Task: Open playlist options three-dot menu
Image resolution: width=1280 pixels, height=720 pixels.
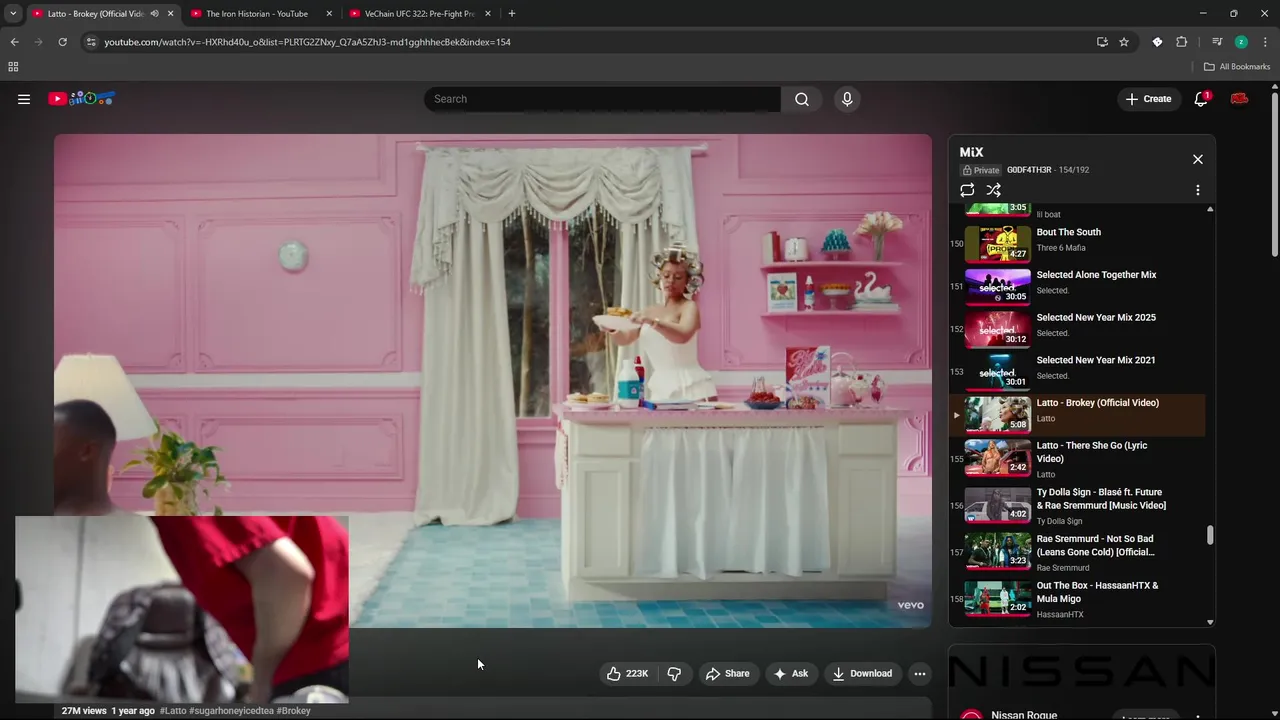Action: click(x=1198, y=190)
